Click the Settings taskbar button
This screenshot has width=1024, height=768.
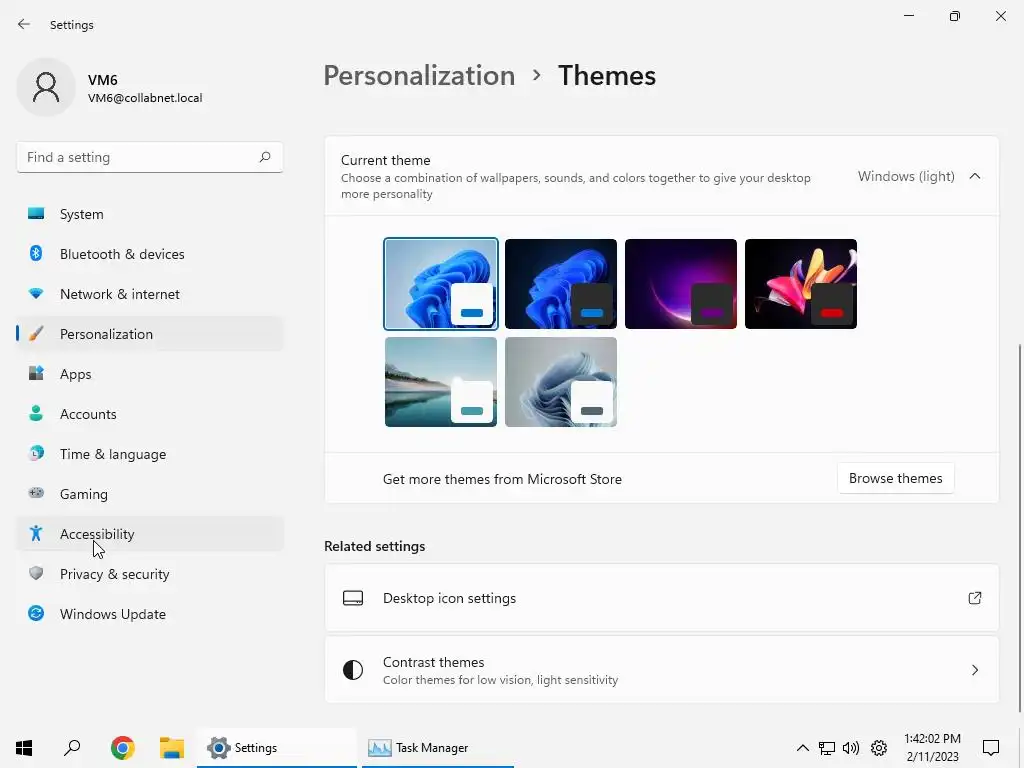tap(277, 747)
